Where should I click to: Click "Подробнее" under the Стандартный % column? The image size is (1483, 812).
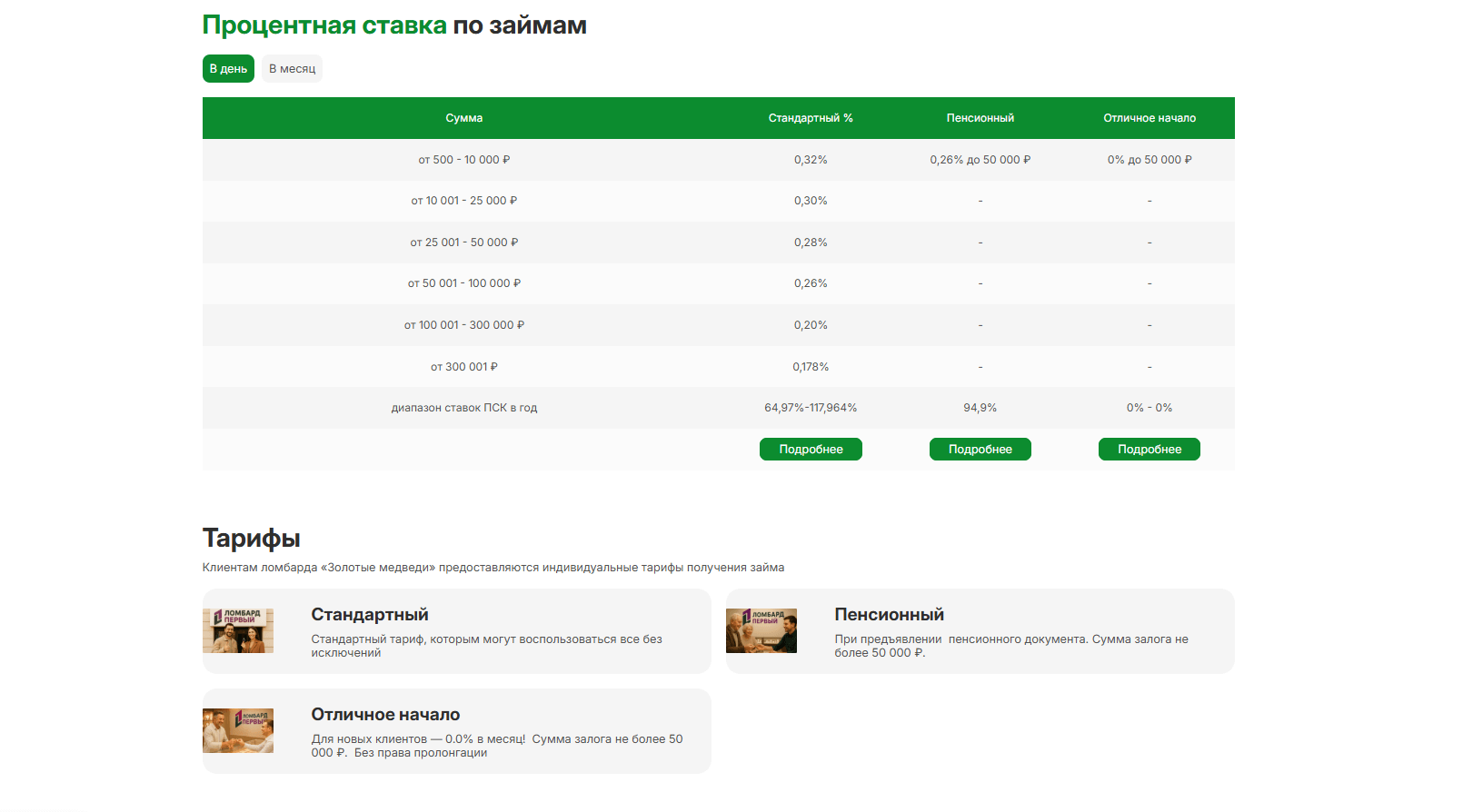[x=811, y=450]
